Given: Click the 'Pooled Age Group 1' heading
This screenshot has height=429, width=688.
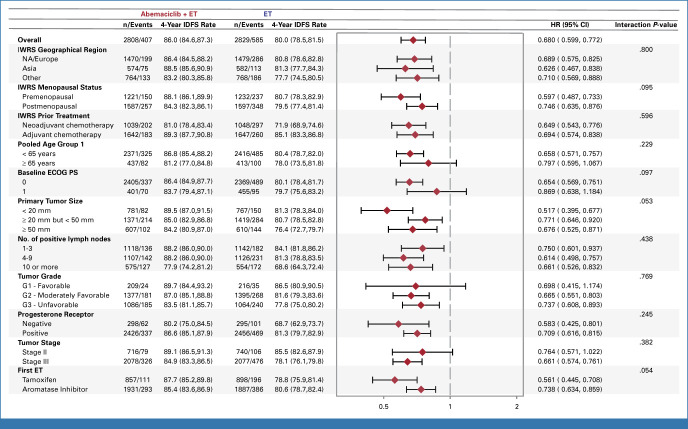Looking at the screenshot, I should [50, 144].
